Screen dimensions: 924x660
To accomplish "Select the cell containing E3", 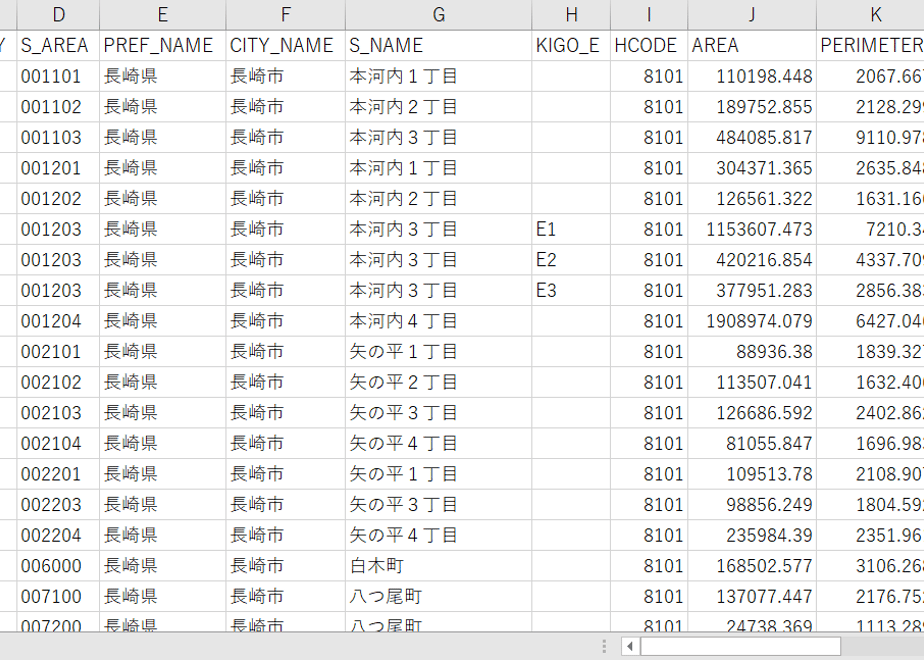I will 571,291.
